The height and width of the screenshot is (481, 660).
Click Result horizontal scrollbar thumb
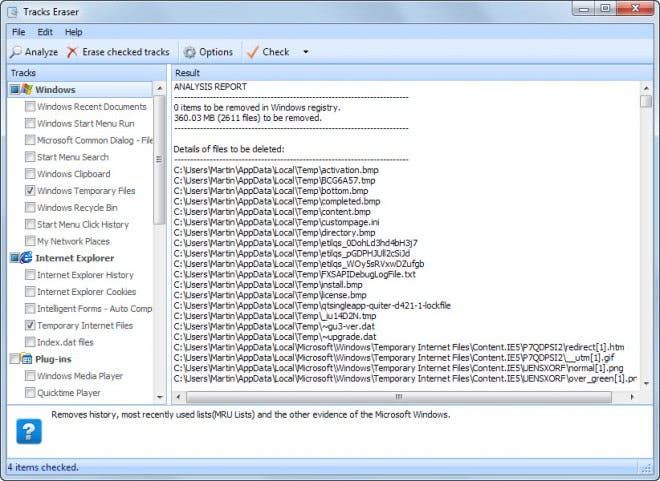pos(399,397)
